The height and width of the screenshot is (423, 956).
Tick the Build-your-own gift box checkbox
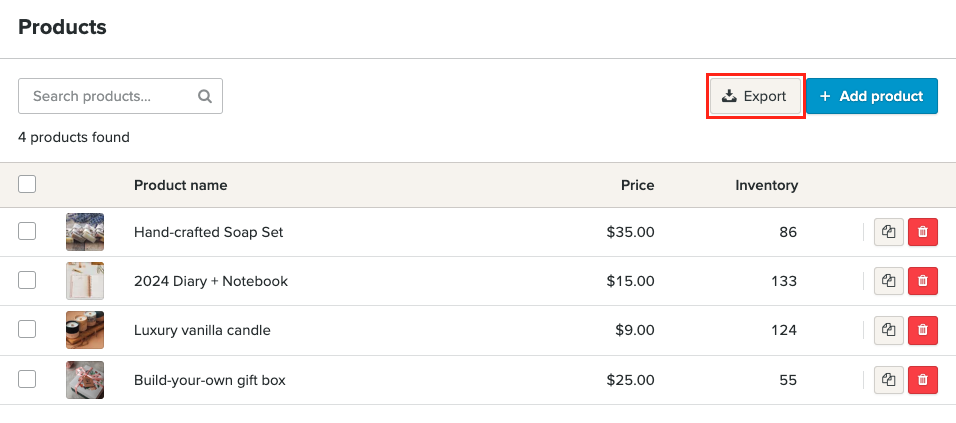click(x=27, y=379)
